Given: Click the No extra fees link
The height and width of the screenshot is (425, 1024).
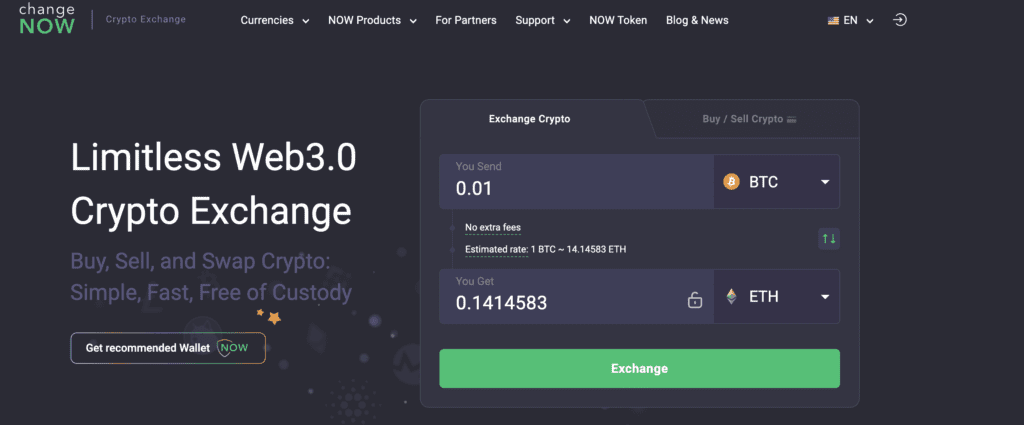Looking at the screenshot, I should pyautogui.click(x=493, y=228).
